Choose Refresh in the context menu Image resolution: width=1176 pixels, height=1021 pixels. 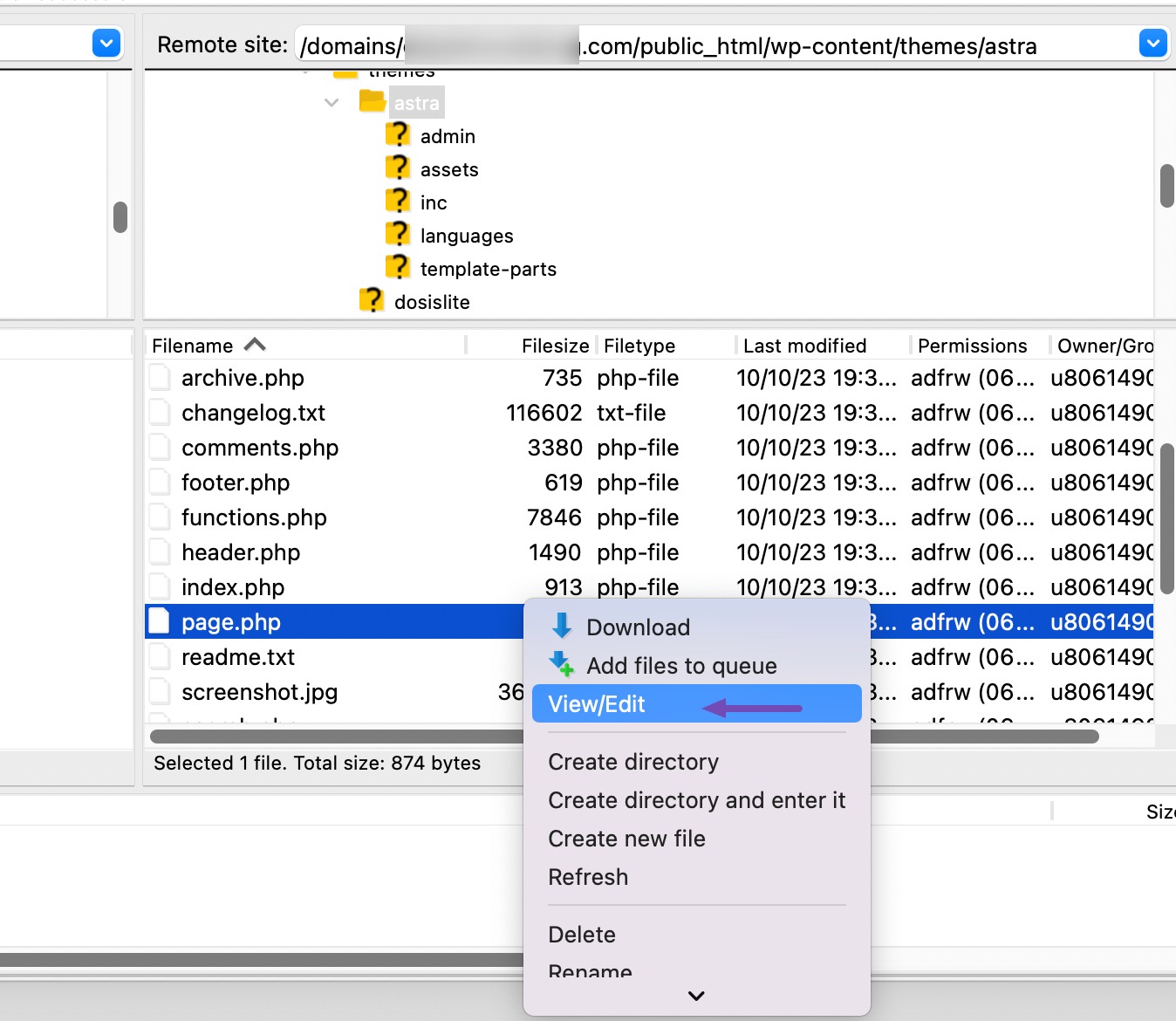(588, 877)
